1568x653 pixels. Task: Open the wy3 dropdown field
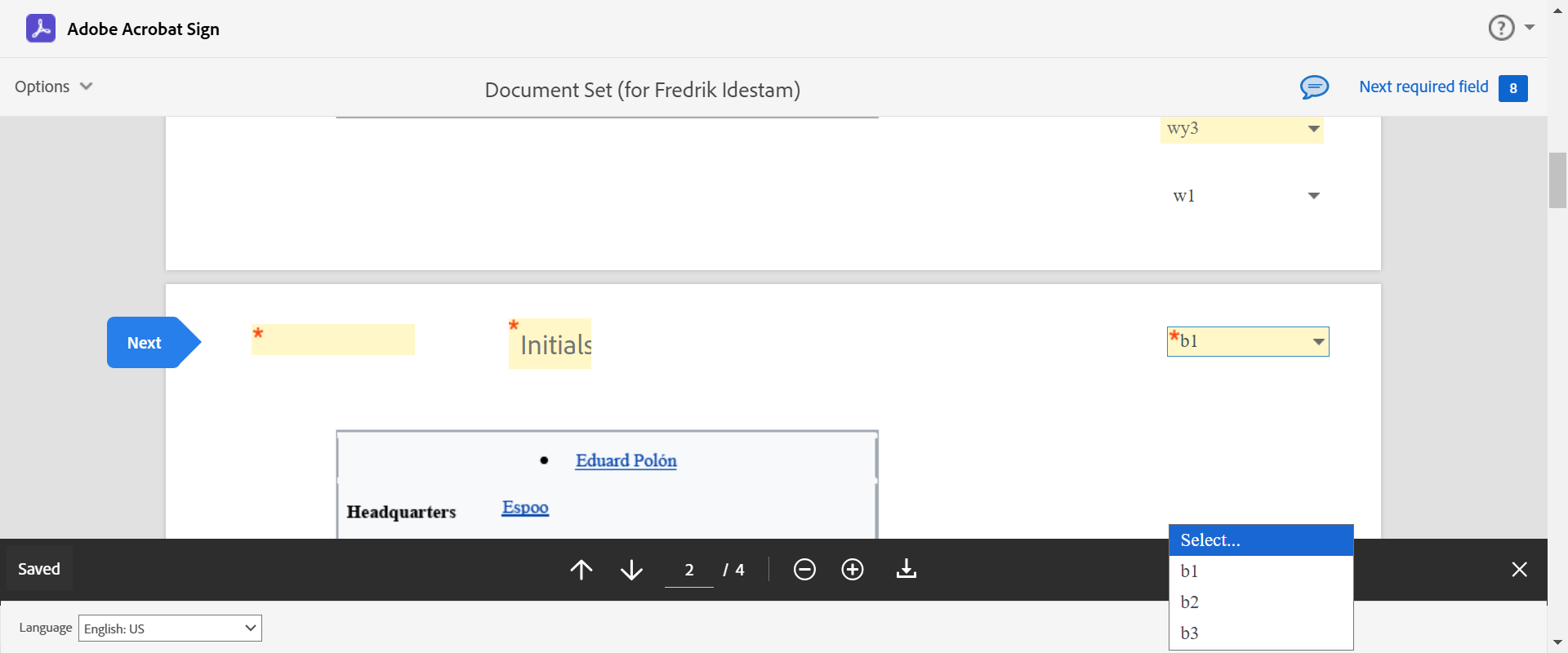click(x=1242, y=129)
